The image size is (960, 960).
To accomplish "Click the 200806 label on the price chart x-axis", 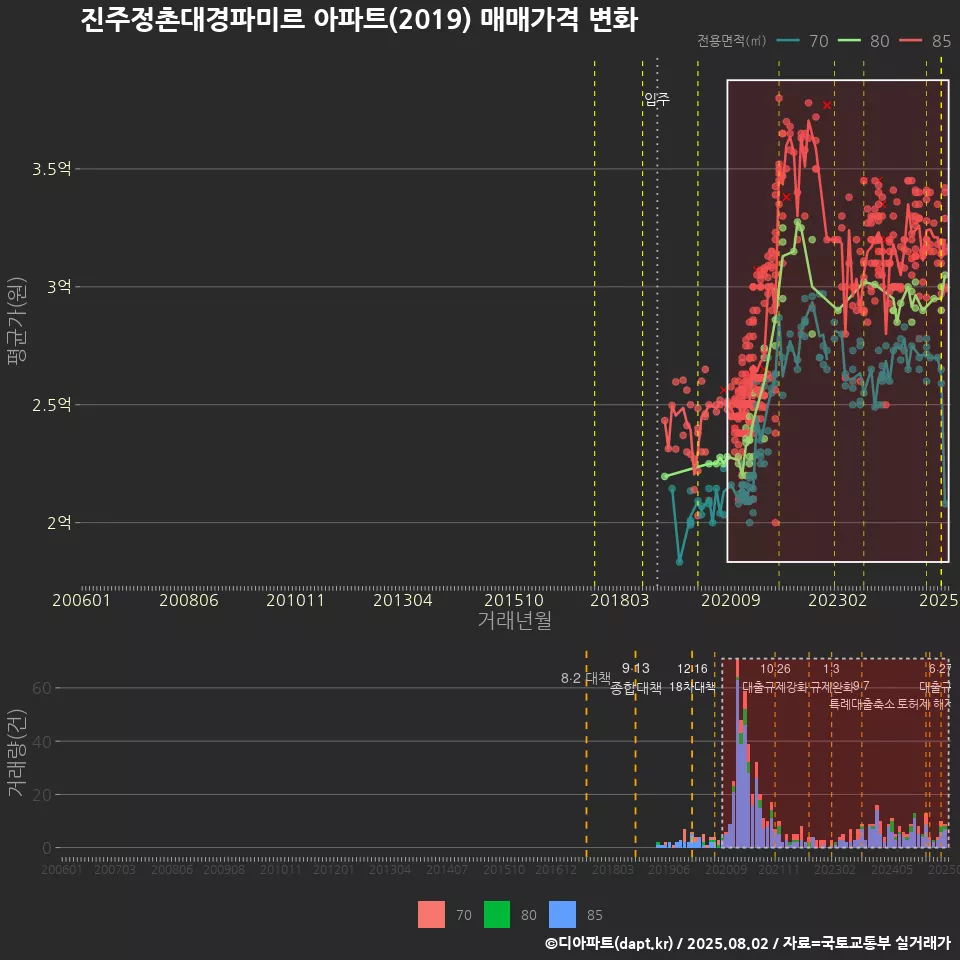I will click(189, 600).
